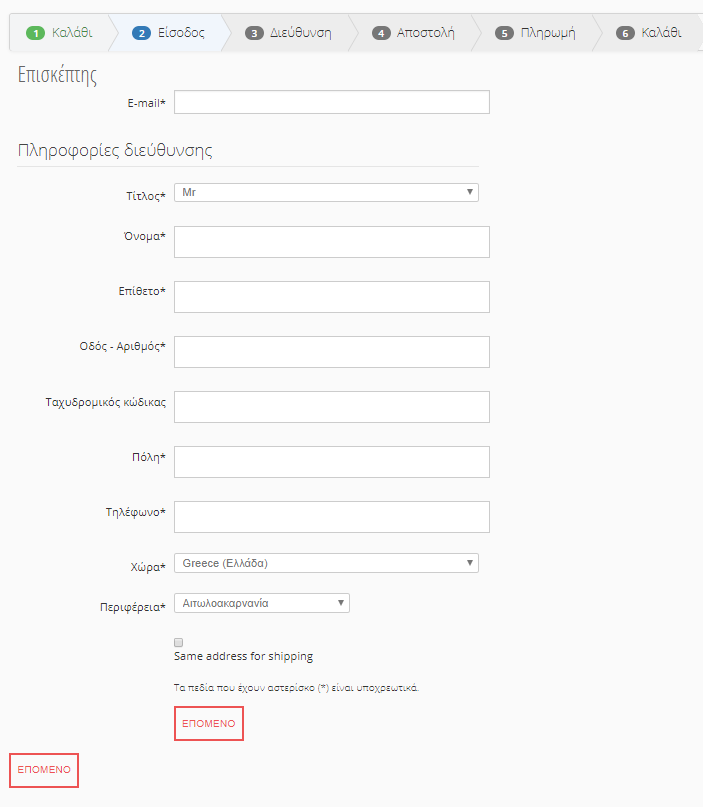
Task: Open the Τίτλος dropdown showing Mr
Action: [326, 192]
